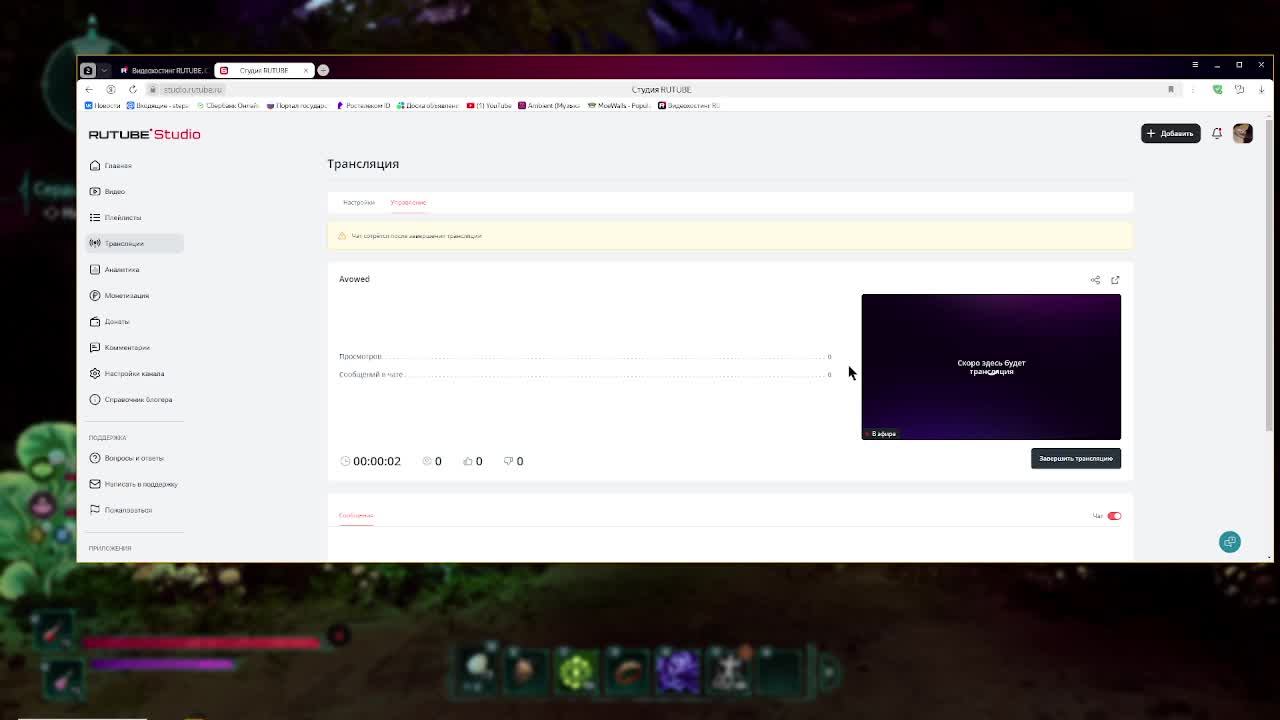1280x720 pixels.
Task: Open a new browser tab
Action: point(323,70)
